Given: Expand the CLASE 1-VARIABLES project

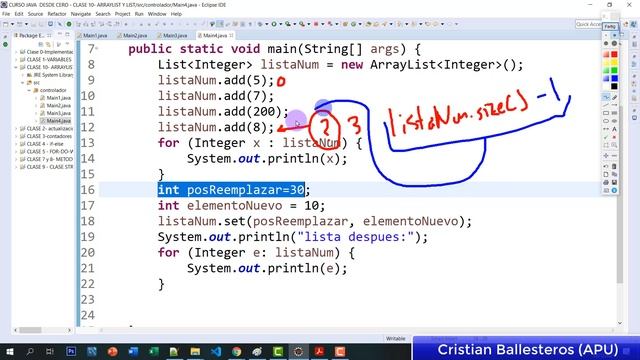Looking at the screenshot, I should [x=16, y=60].
